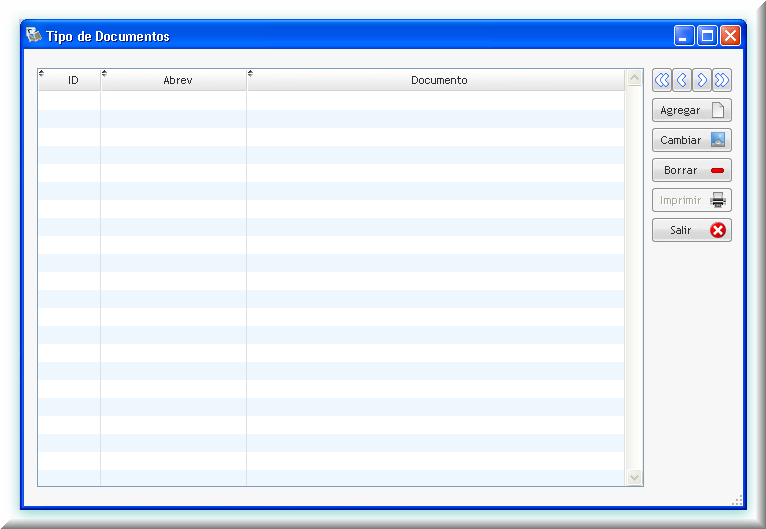The width and height of the screenshot is (766, 529).
Task: Click the Abrev column sort arrows
Action: point(104,73)
